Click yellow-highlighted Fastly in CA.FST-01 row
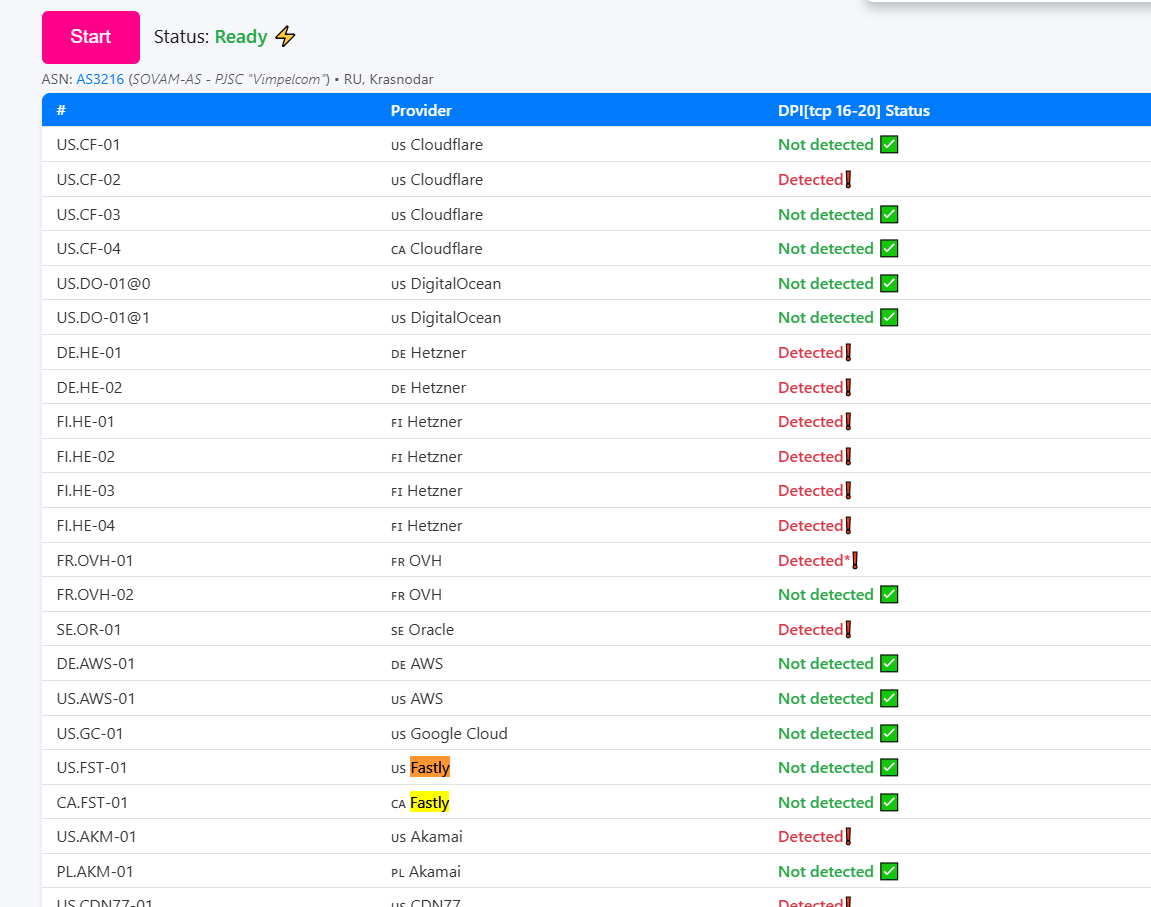Viewport: 1151px width, 907px height. pyautogui.click(x=429, y=803)
